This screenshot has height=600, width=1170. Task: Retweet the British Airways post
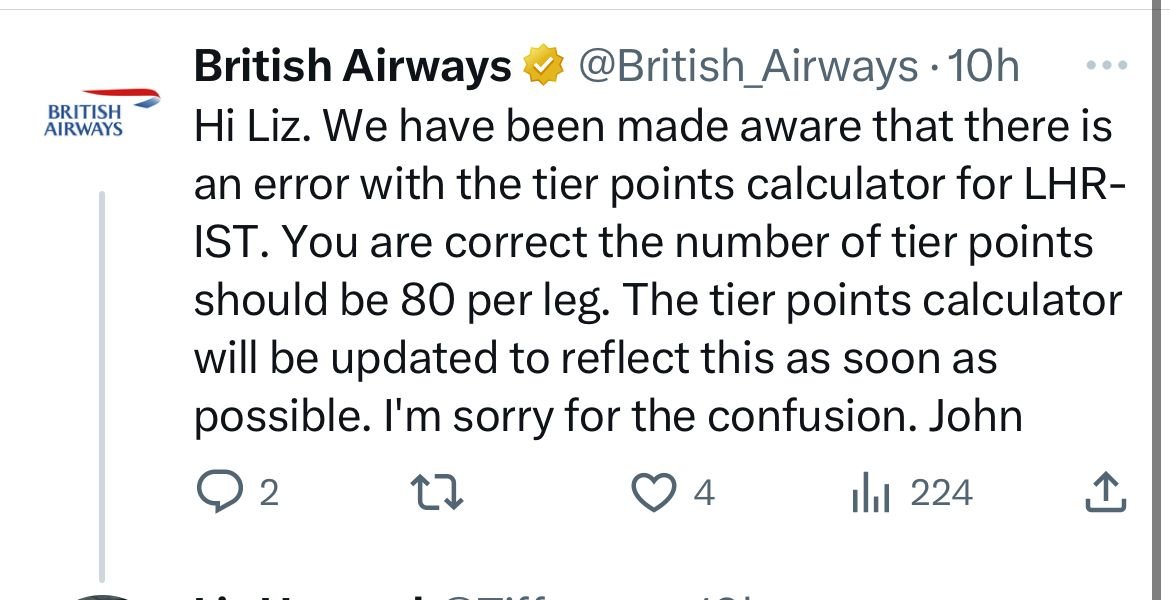click(x=438, y=492)
